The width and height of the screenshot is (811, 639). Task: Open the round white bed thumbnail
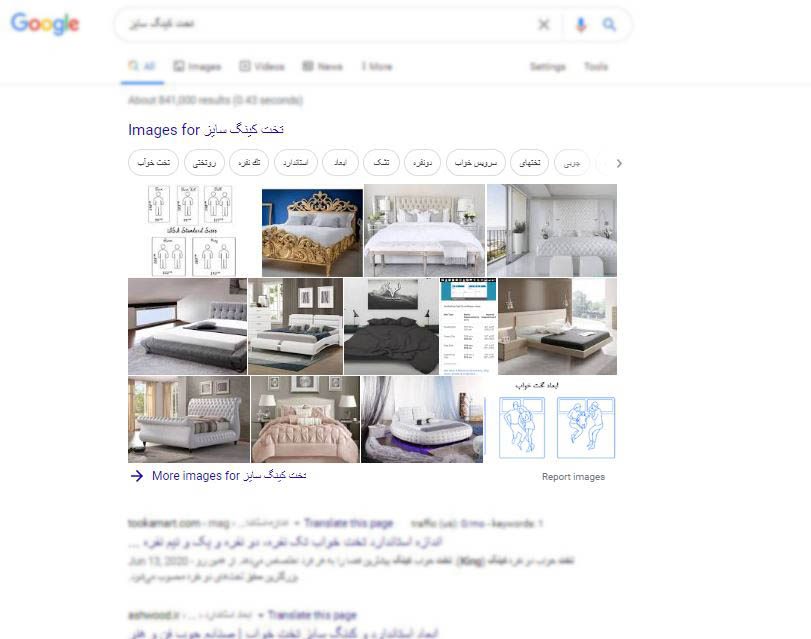[x=422, y=419]
